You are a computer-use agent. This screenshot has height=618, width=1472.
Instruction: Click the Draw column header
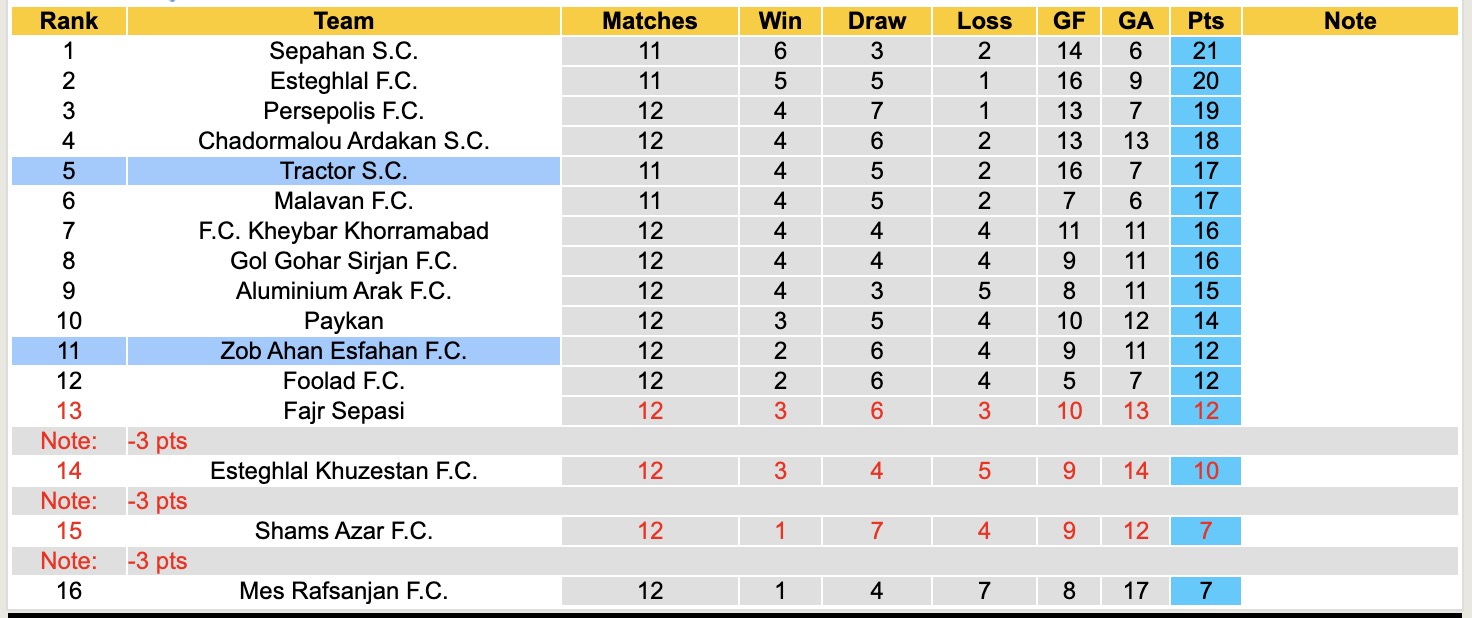point(876,21)
